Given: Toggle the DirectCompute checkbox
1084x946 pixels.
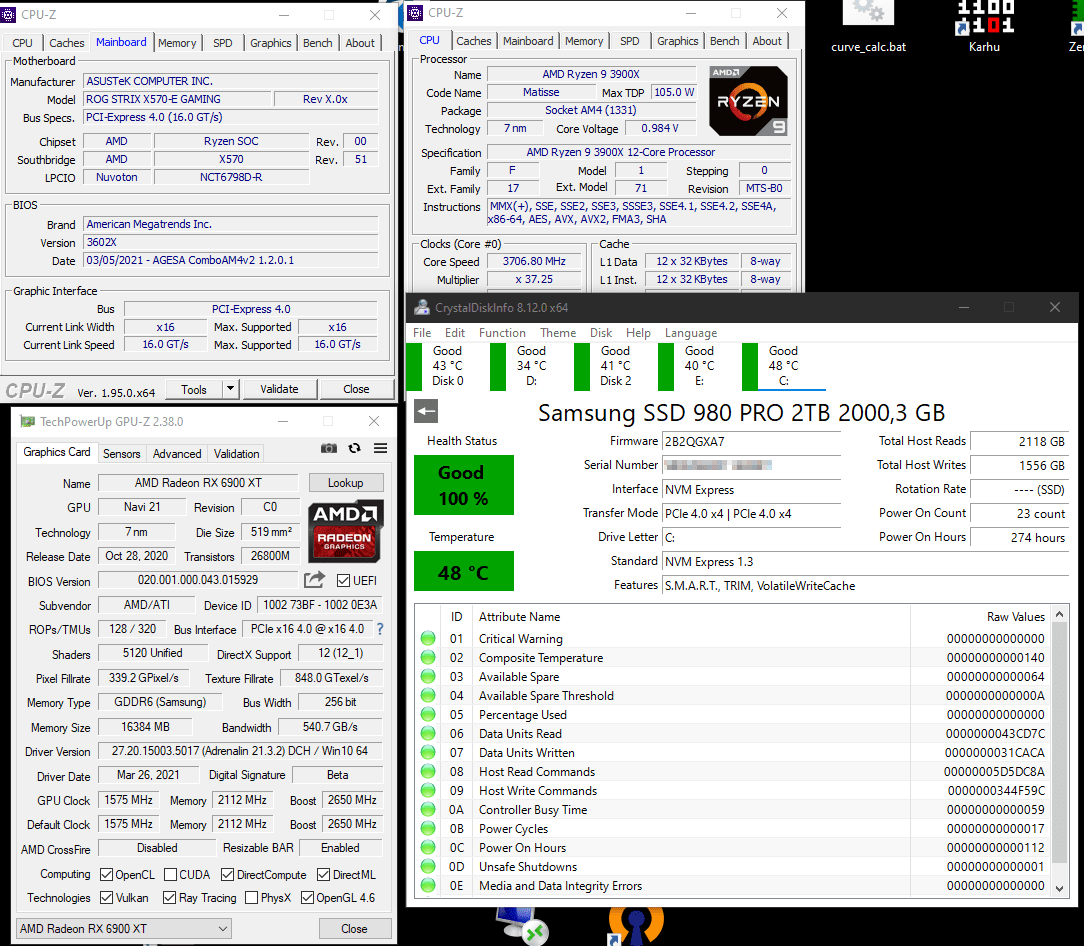Looking at the screenshot, I should tap(227, 875).
